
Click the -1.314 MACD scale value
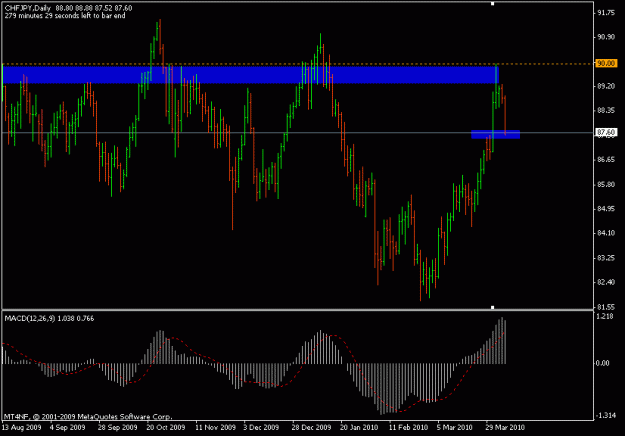(x=605, y=415)
